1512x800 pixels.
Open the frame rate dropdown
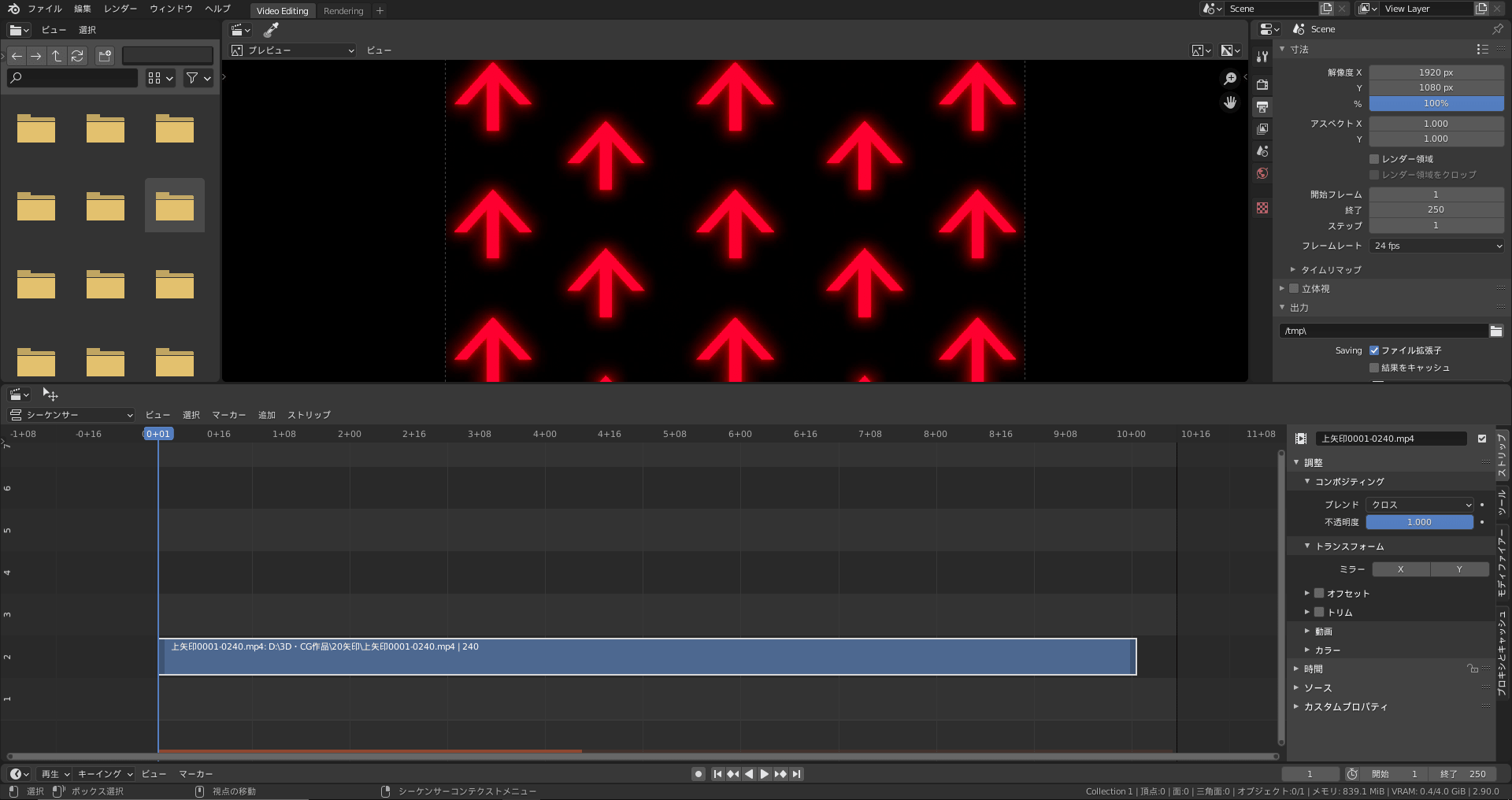[x=1437, y=246]
